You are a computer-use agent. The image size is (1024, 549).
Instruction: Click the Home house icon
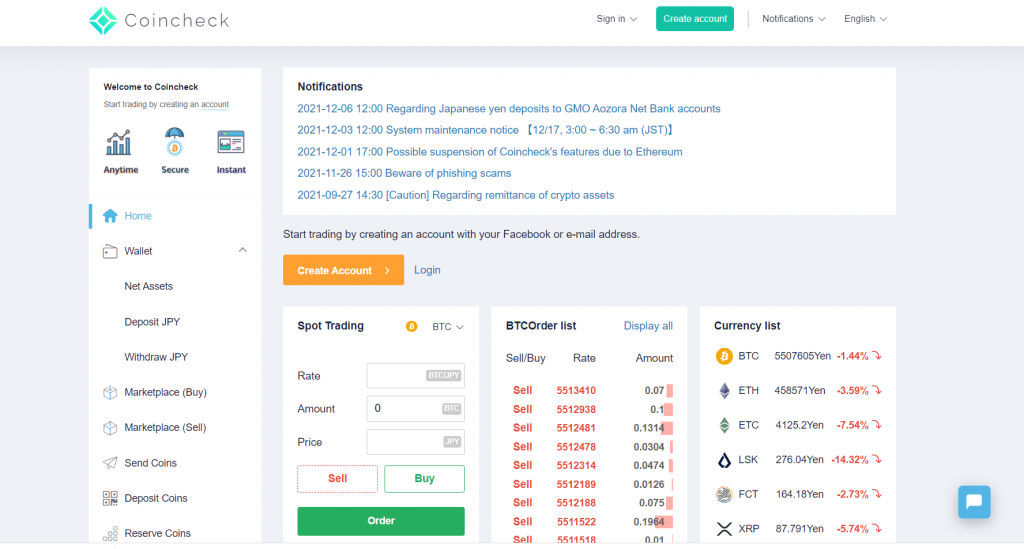point(110,216)
